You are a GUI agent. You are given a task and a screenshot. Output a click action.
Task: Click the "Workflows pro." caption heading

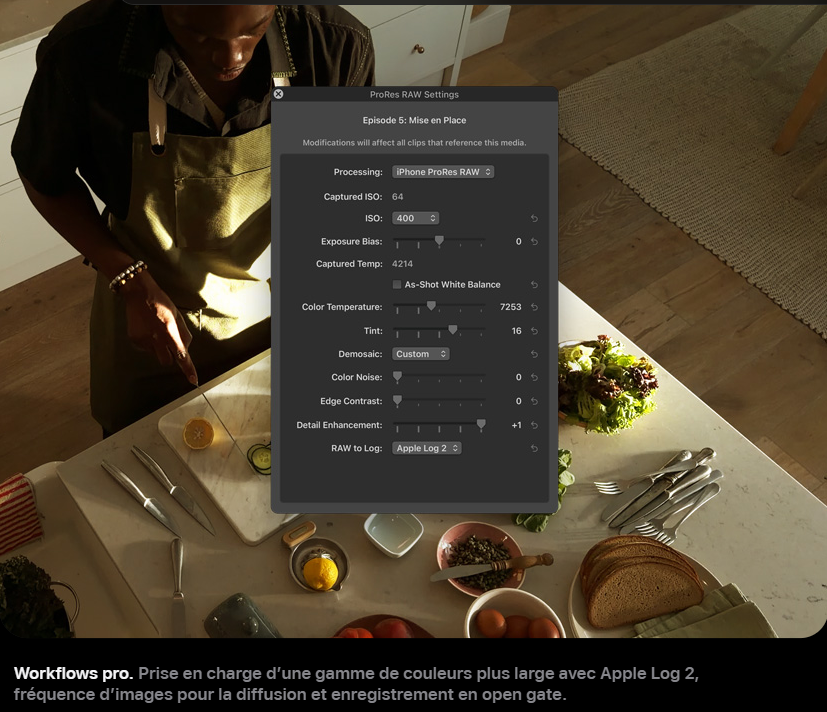click(x=73, y=673)
